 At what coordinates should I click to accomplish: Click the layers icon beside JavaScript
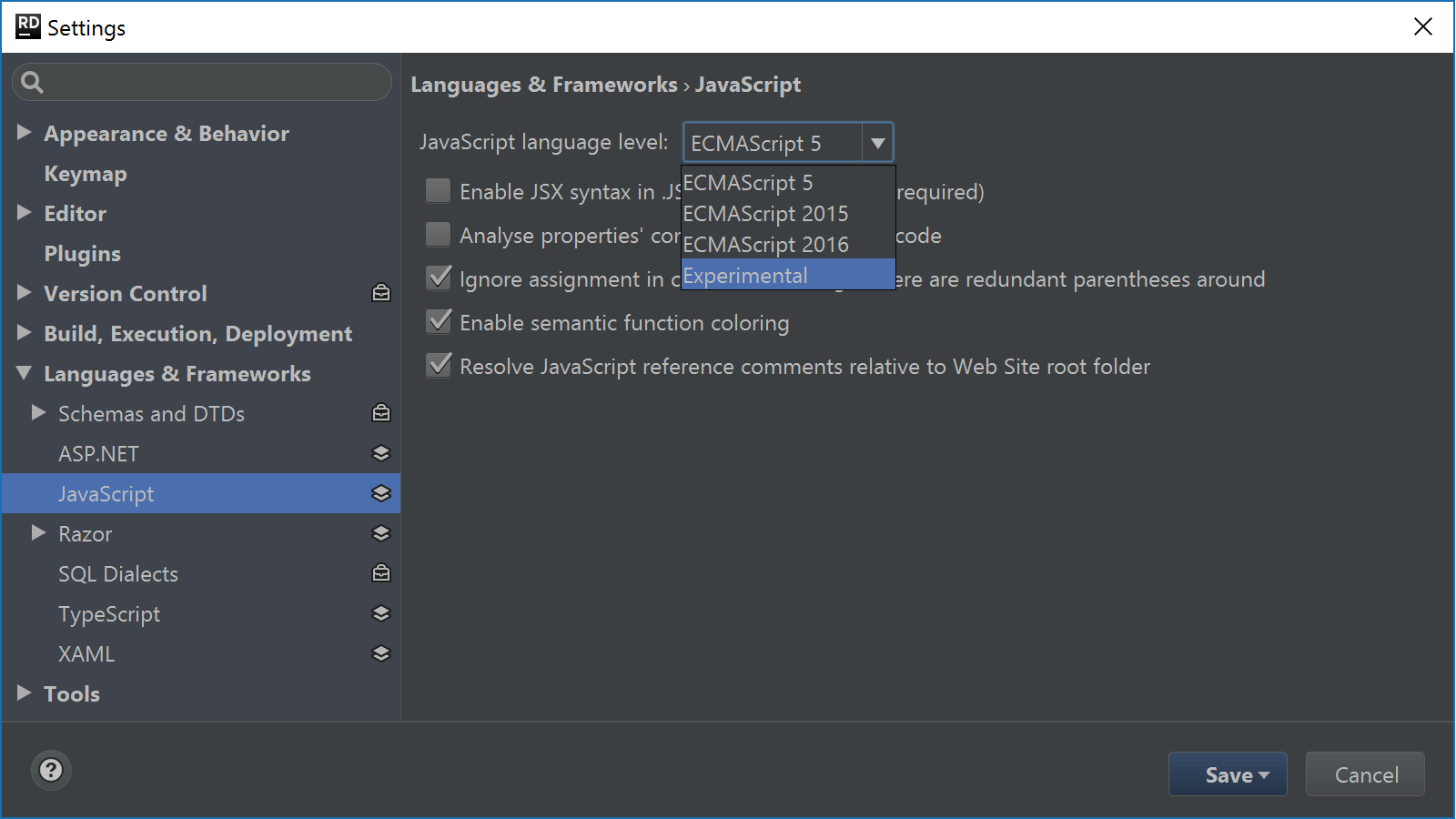(381, 493)
